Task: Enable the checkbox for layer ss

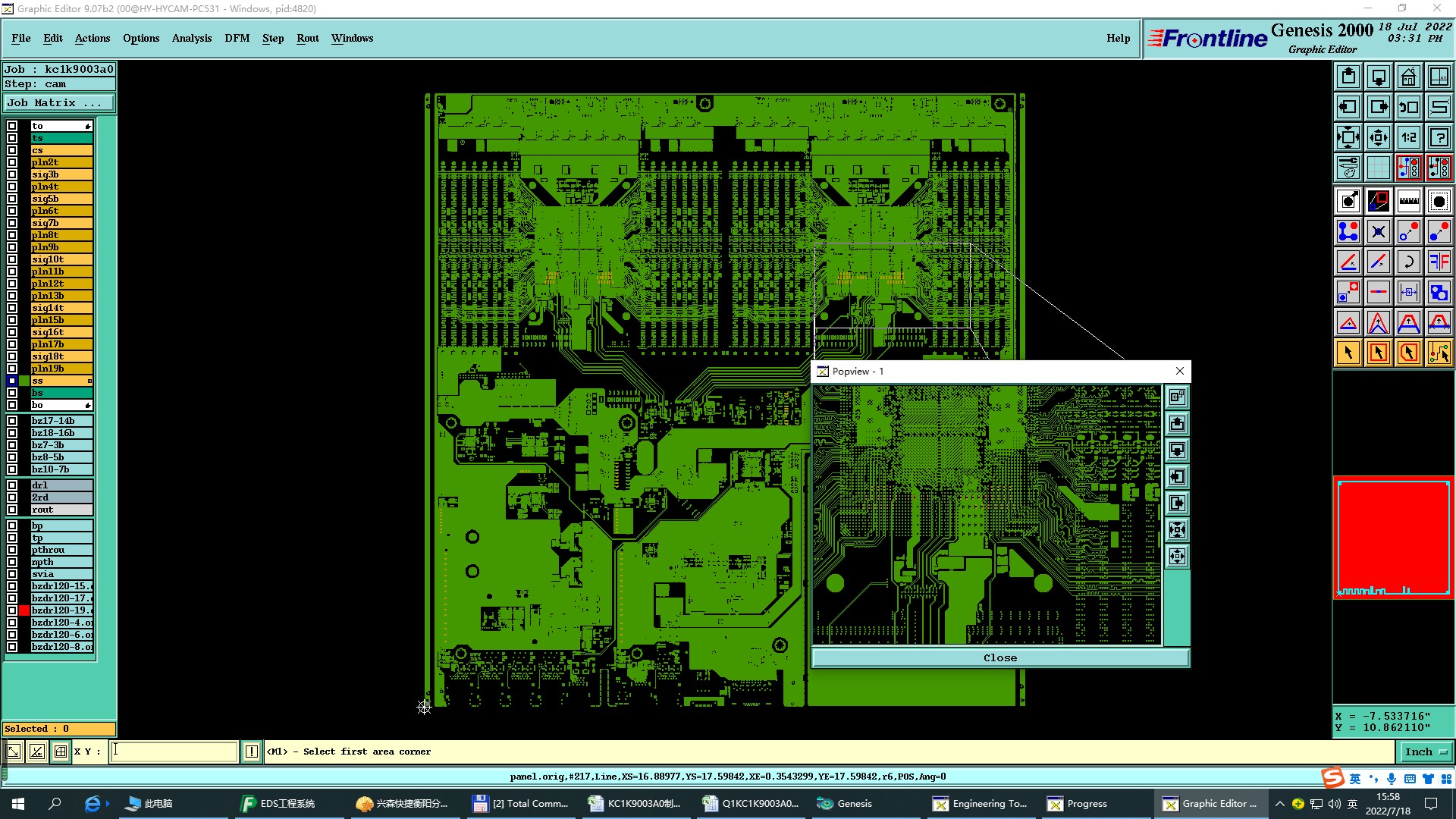Action: pos(12,381)
